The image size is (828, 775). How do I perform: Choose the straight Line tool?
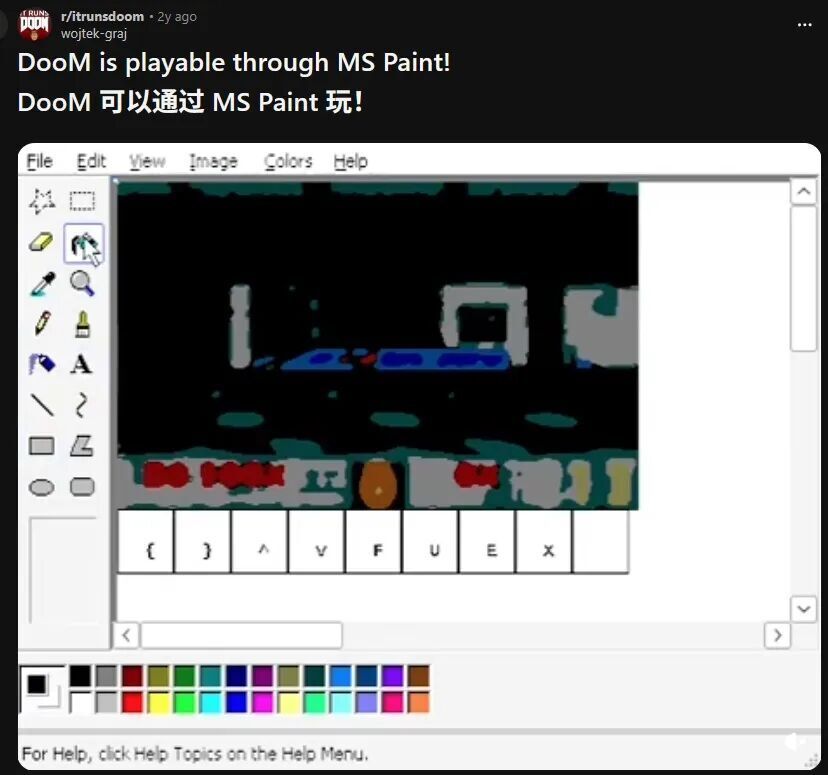point(42,405)
